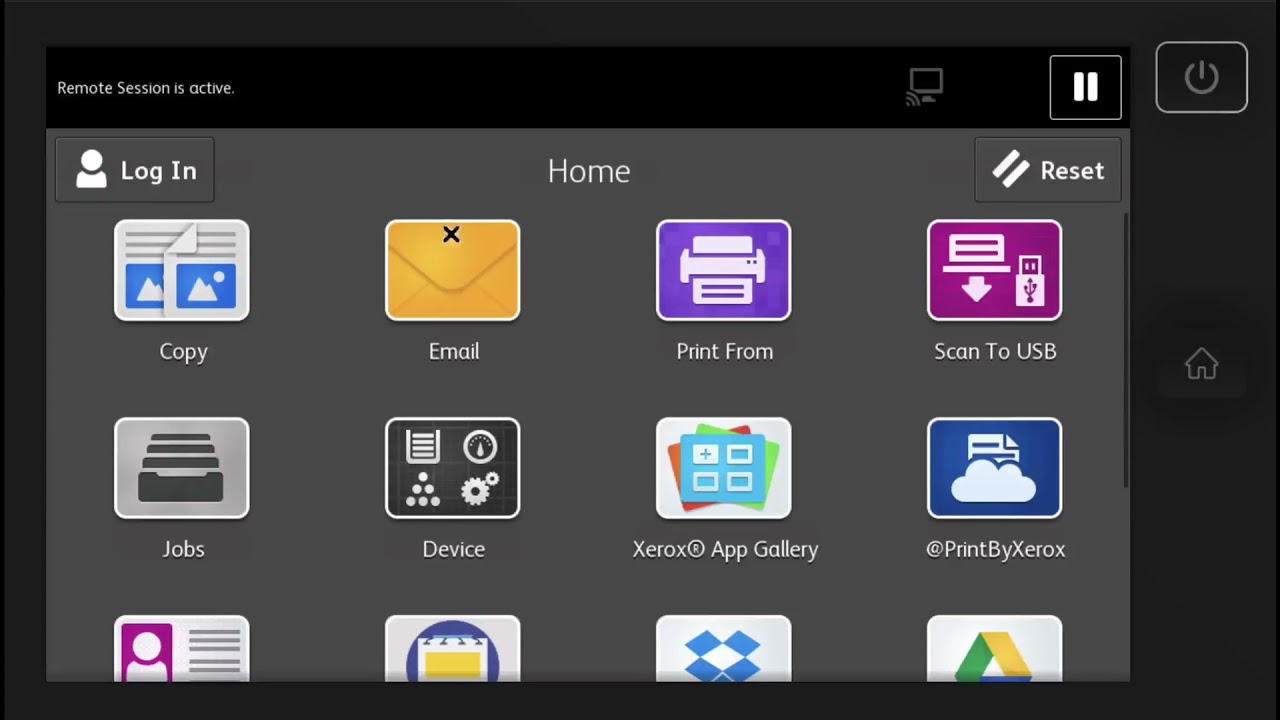Tap the house-shaped Home hardware button
The height and width of the screenshot is (720, 1280).
[x=1202, y=364]
